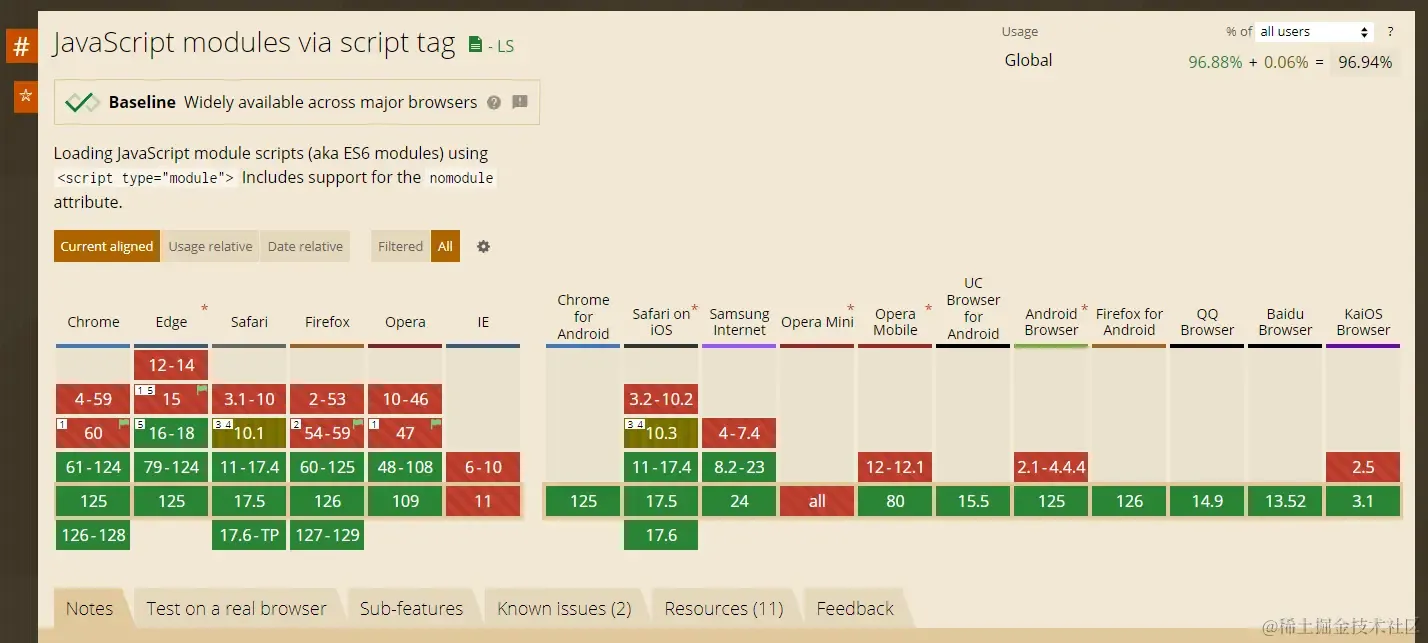
Task: Click Samsung Internet 4-7.4 cell
Action: point(739,433)
